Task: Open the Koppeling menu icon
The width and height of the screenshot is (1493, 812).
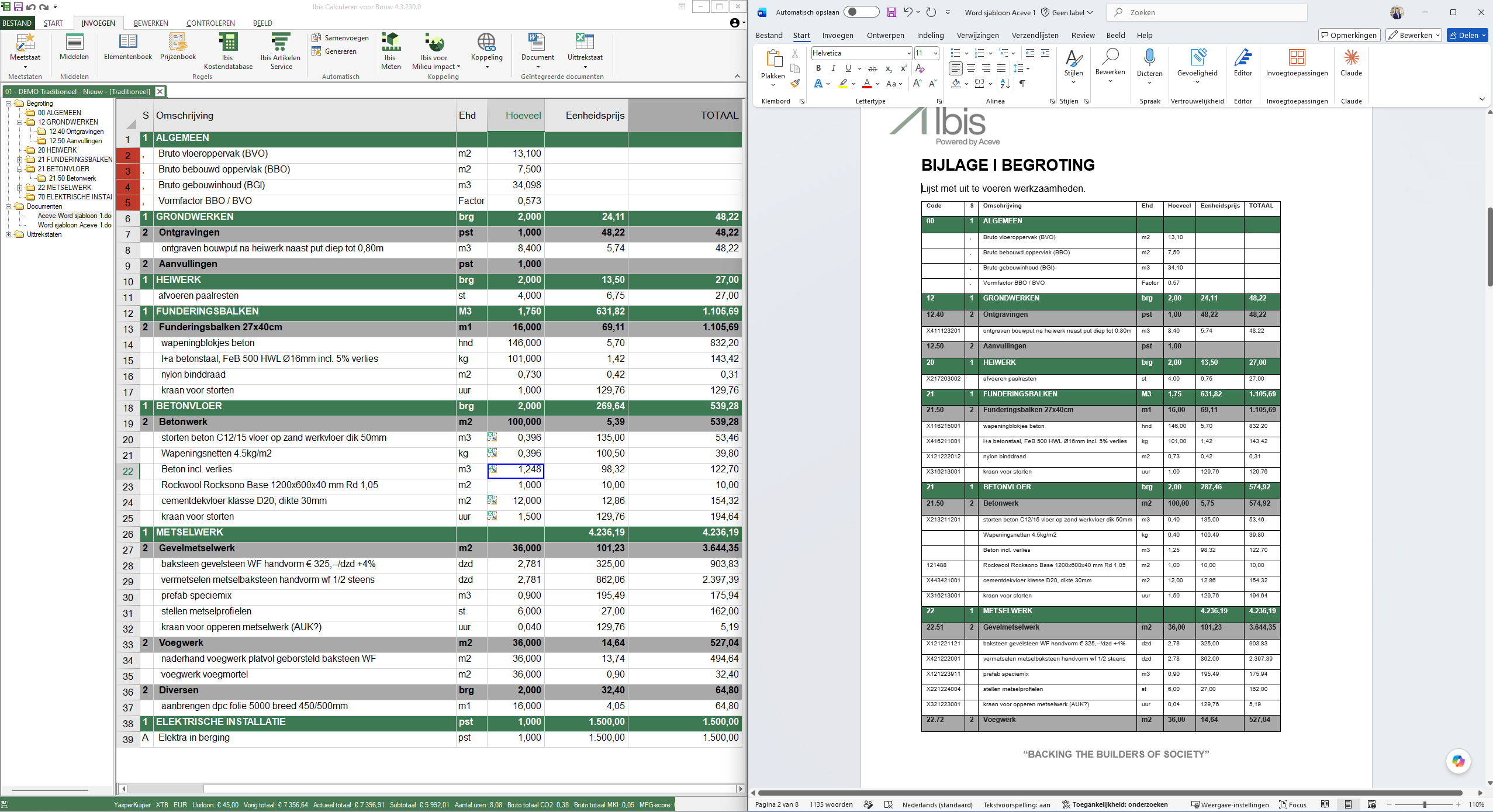Action: click(486, 50)
